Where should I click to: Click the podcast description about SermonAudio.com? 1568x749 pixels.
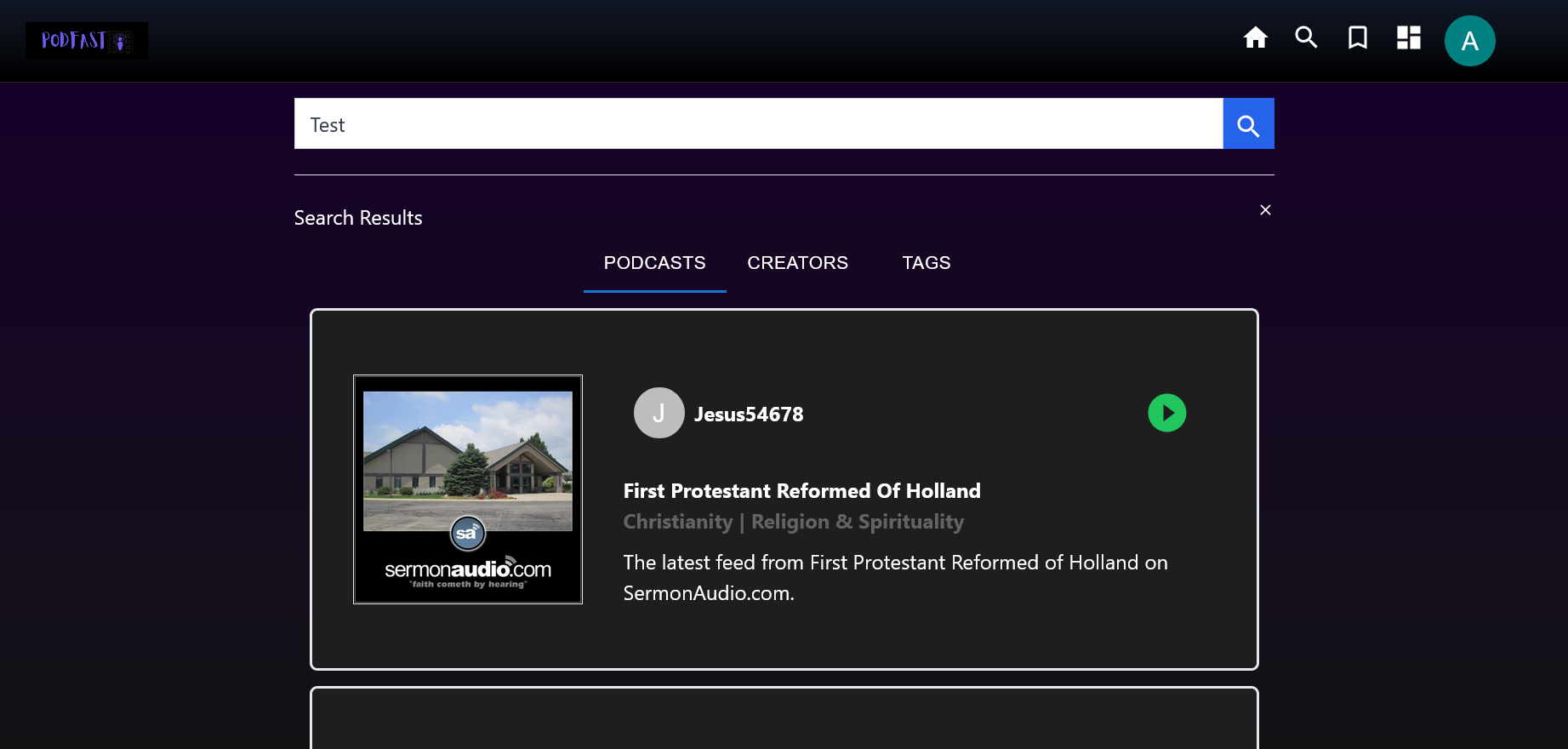click(x=895, y=578)
